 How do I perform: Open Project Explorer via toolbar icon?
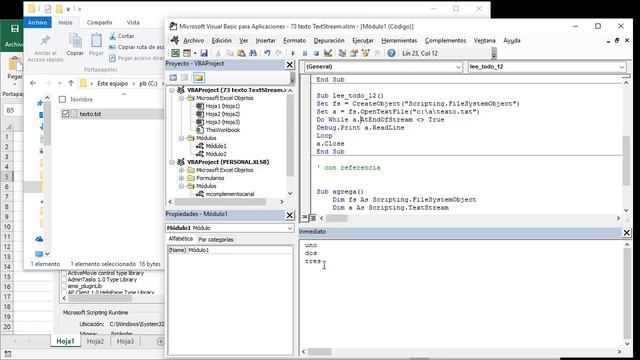point(342,53)
